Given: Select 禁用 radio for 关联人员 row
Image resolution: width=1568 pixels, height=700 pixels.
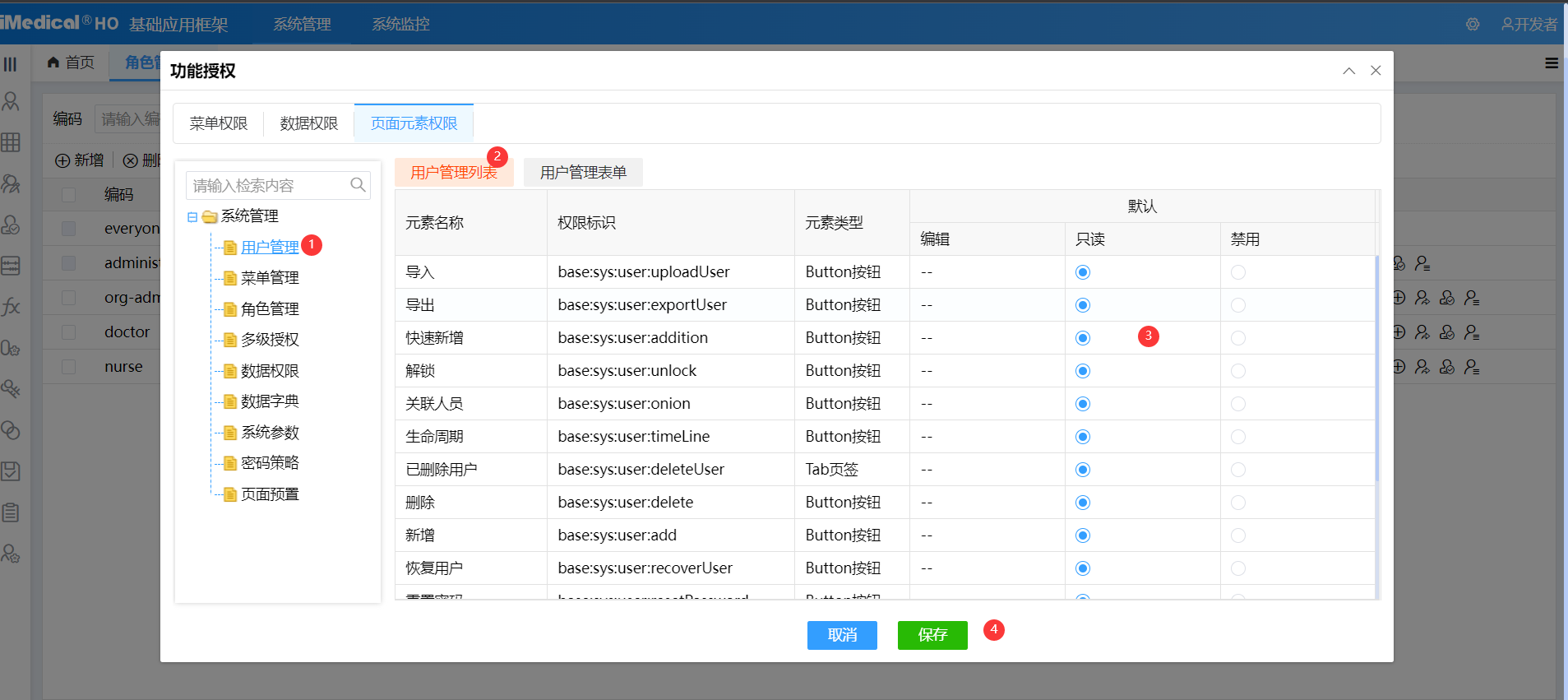Looking at the screenshot, I should (1238, 404).
